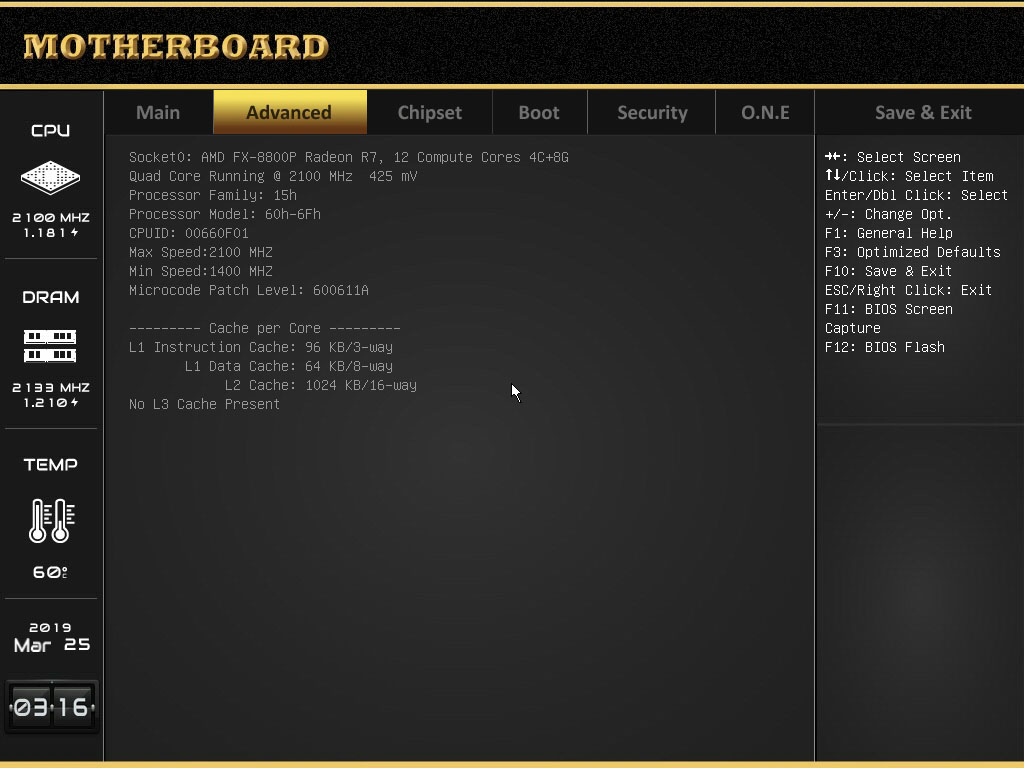Click the F11: BIOS Screen Capture hint

click(x=889, y=319)
